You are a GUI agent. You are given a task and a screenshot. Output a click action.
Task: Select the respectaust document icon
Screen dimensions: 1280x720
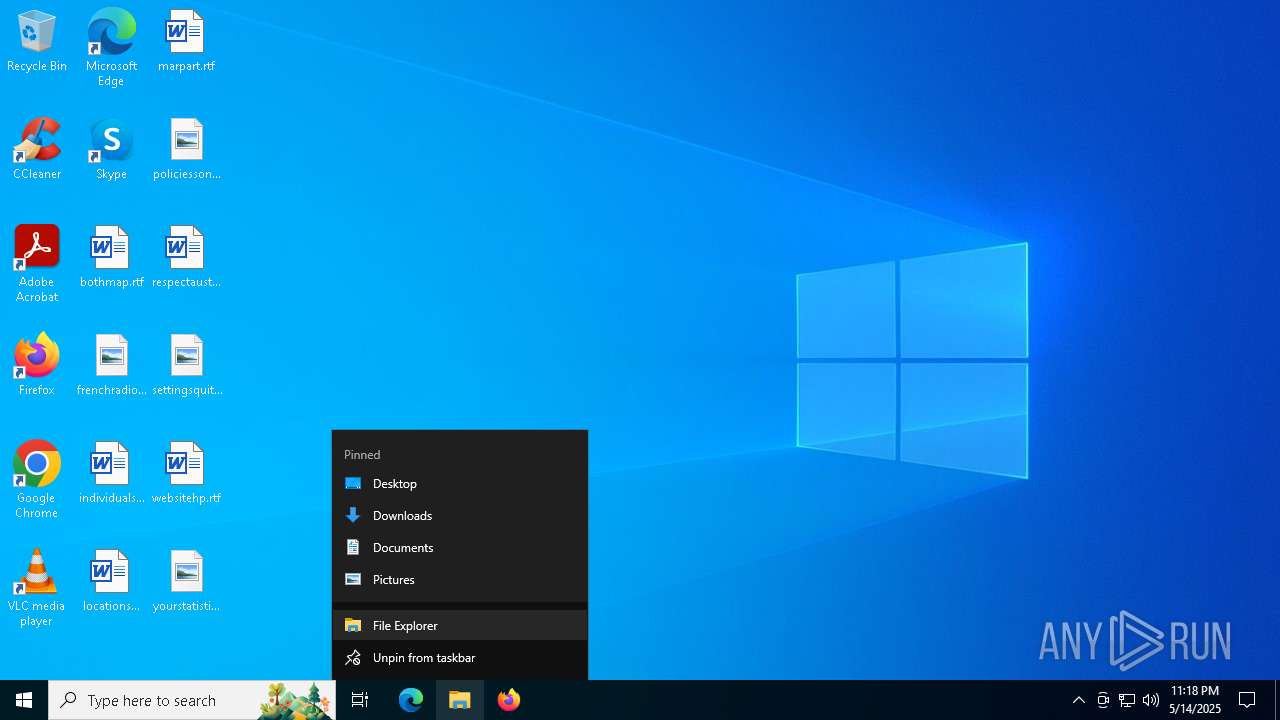[x=186, y=258]
